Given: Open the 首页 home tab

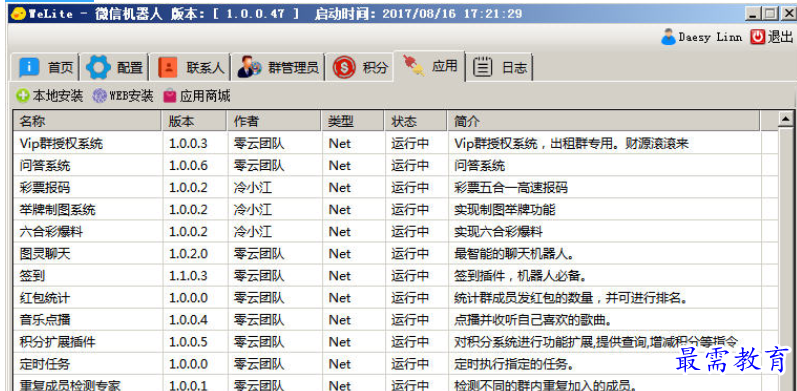Looking at the screenshot, I should point(45,67).
